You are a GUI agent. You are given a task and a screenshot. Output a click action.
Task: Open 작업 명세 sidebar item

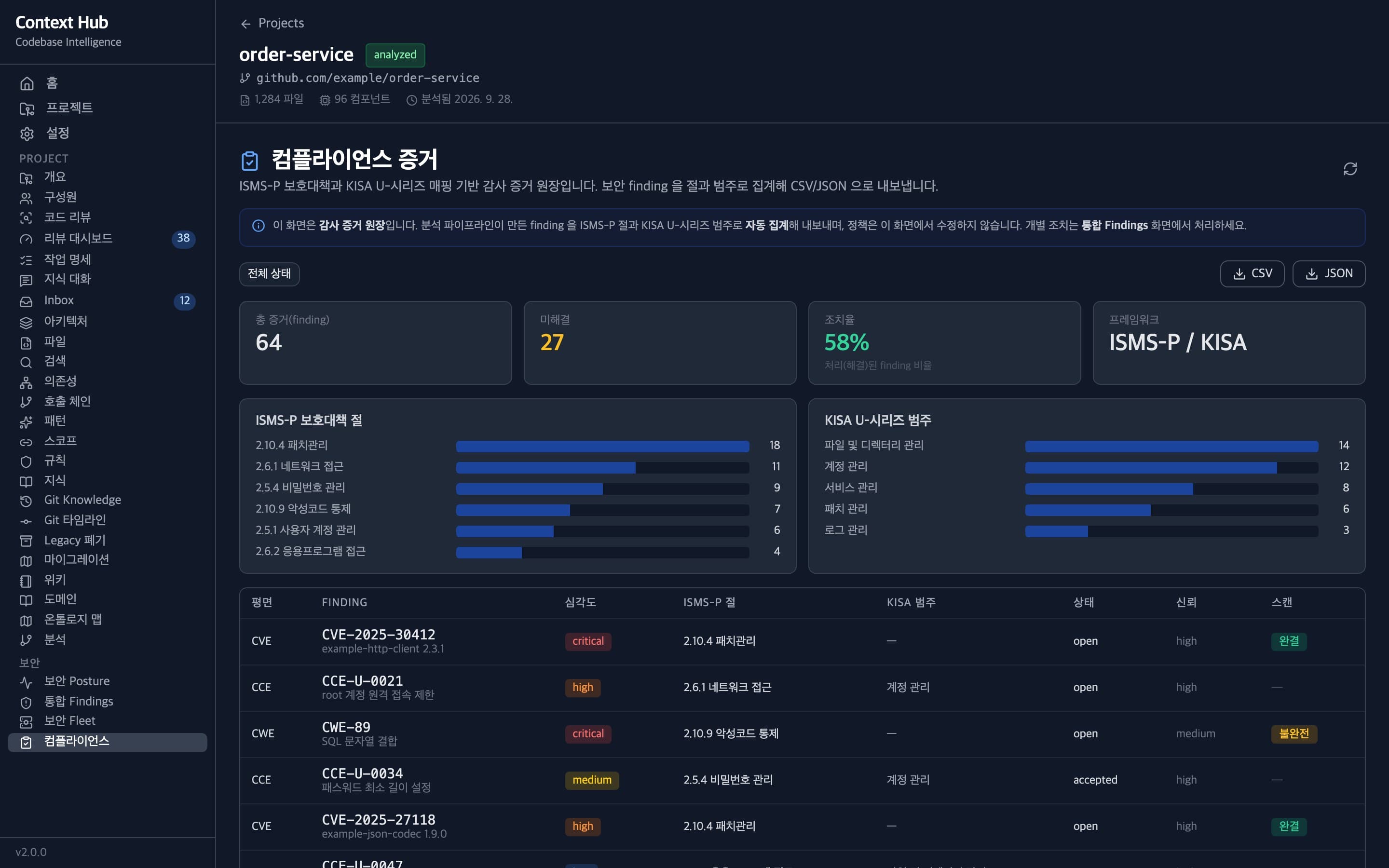108,260
